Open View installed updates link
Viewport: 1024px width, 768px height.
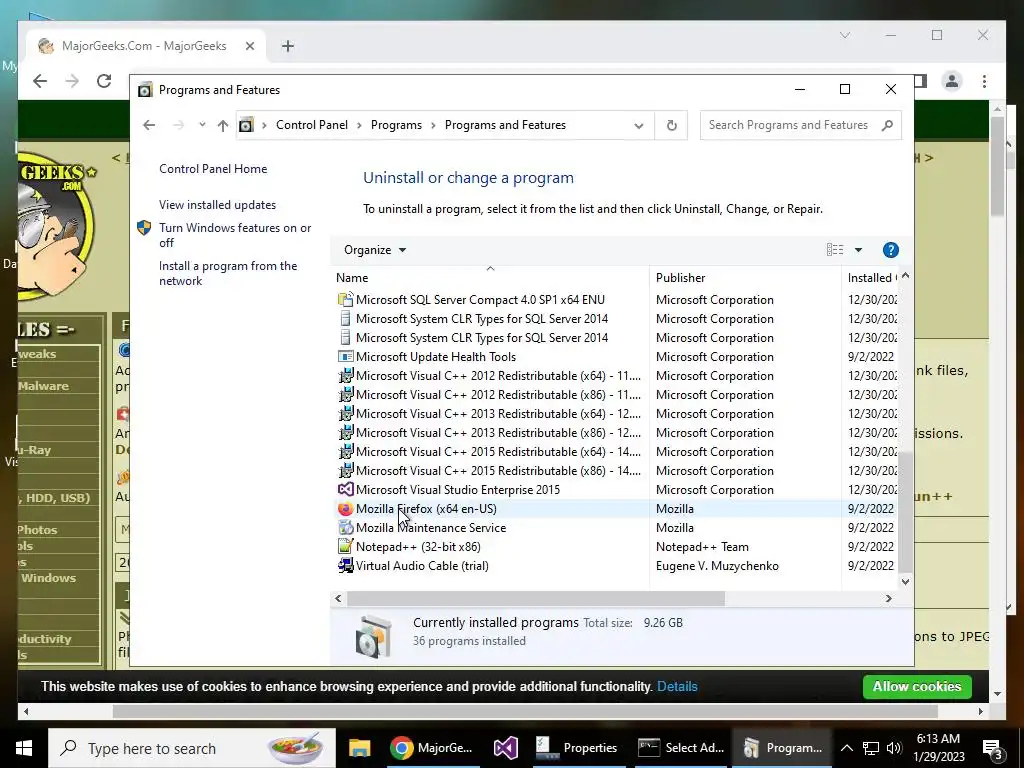click(x=217, y=204)
